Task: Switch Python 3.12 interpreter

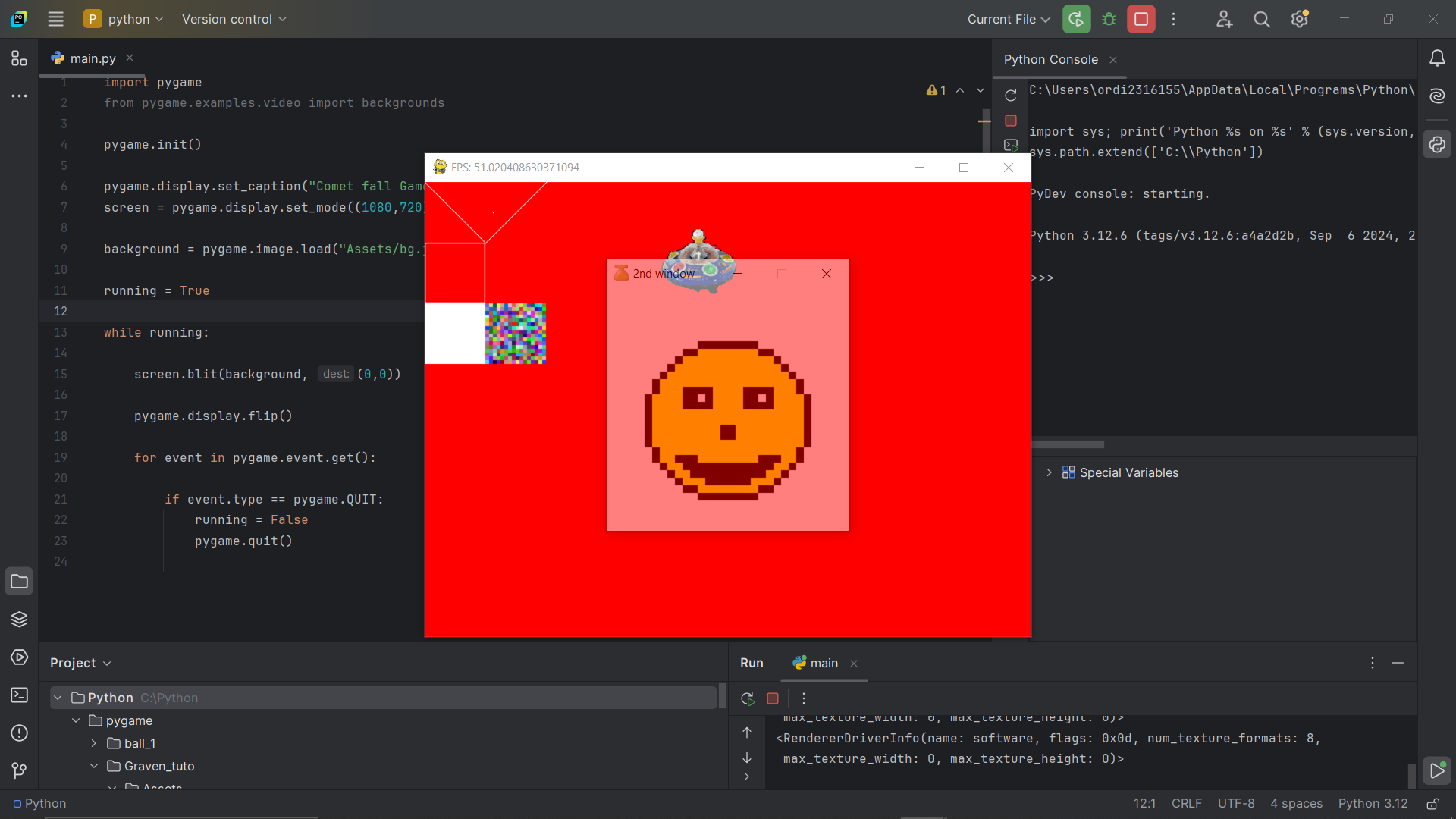Action: click(1373, 804)
